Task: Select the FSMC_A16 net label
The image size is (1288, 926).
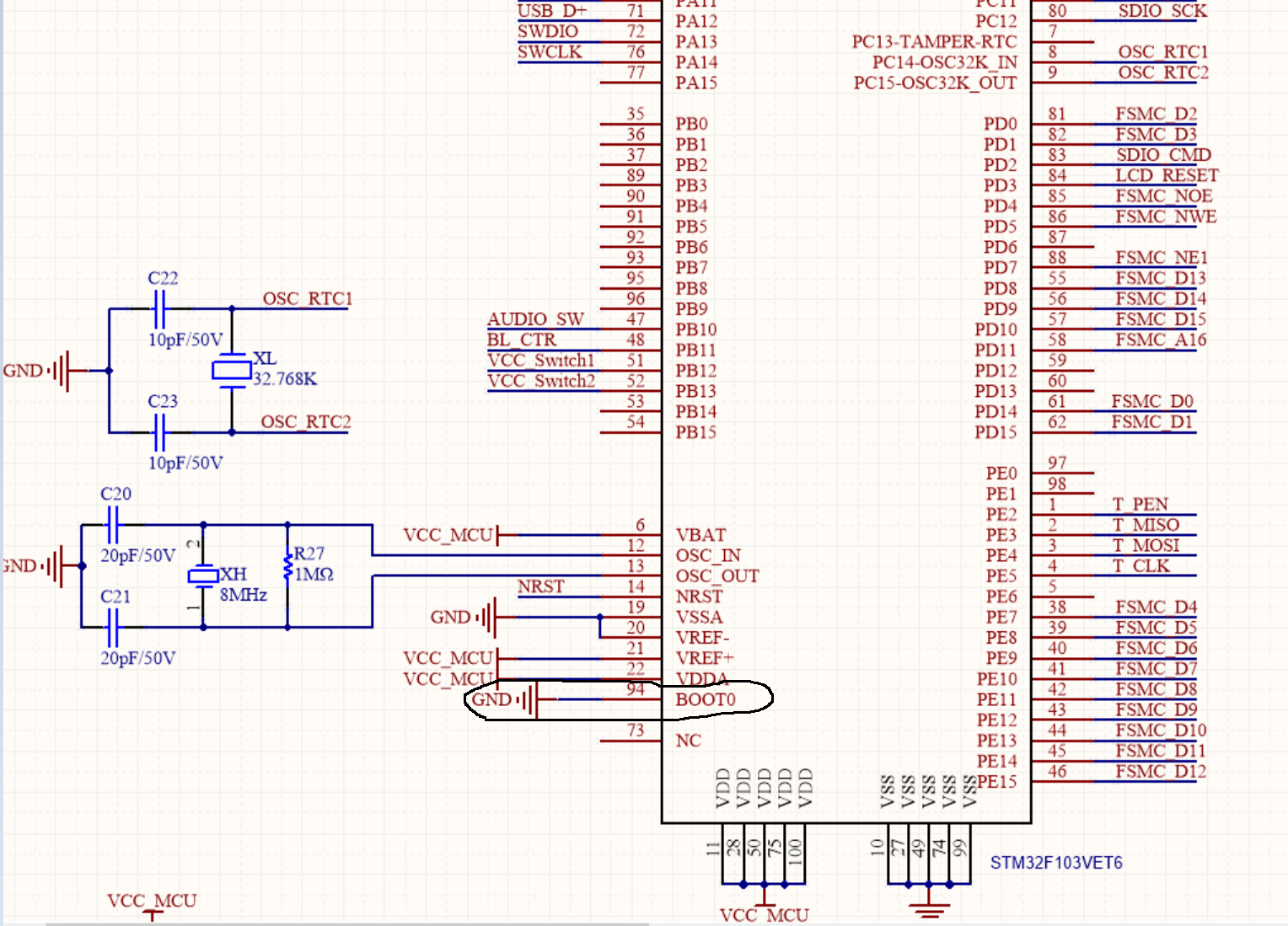Action: (1161, 340)
